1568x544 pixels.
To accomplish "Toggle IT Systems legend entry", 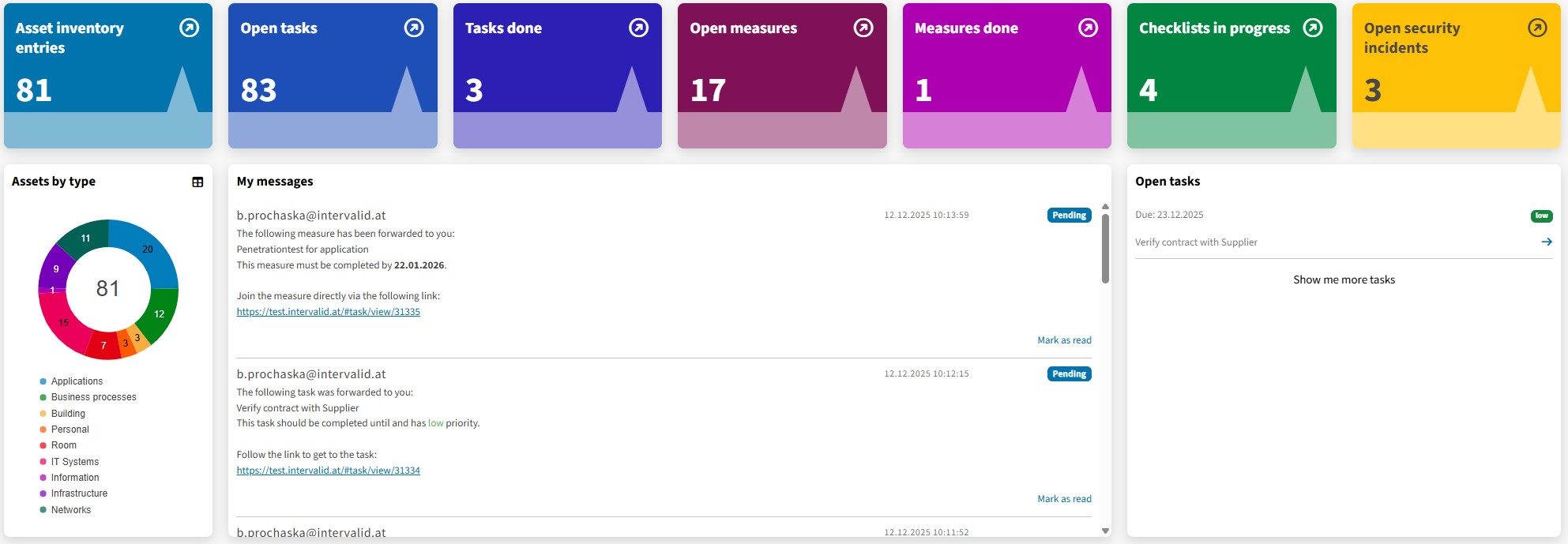I will 74,462.
